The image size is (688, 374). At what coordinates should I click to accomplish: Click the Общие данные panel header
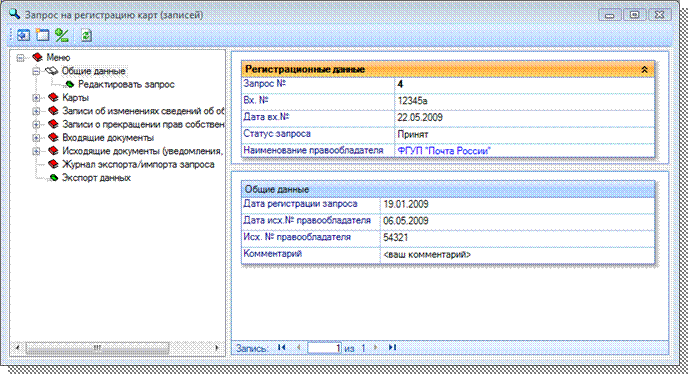pyautogui.click(x=448, y=189)
